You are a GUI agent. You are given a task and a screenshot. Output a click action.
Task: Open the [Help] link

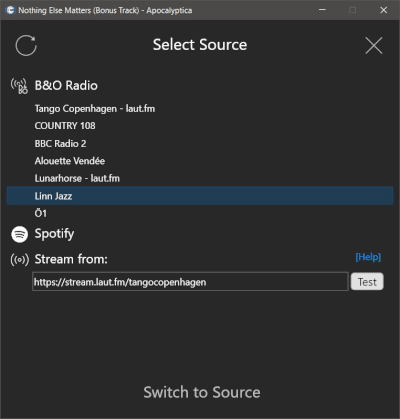368,257
